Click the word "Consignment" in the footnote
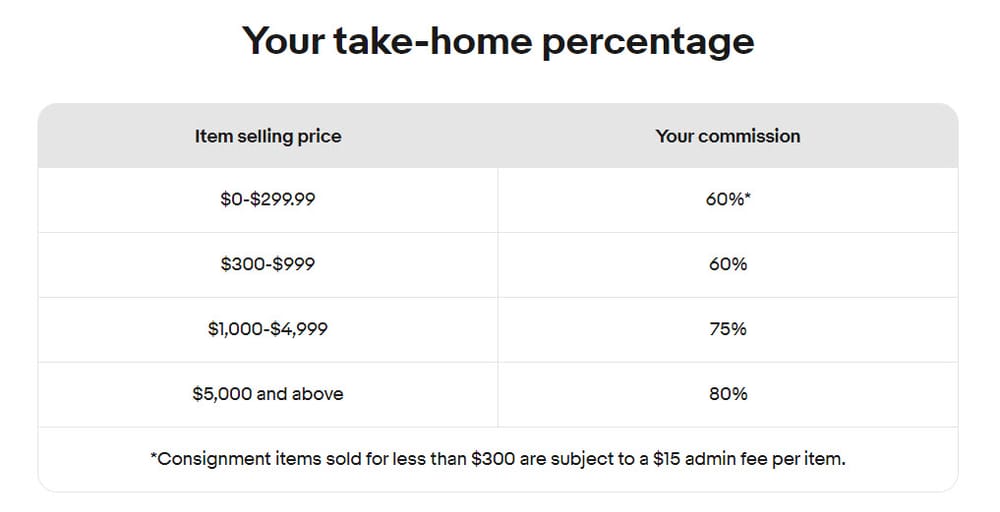This screenshot has height=512, width=1000. point(208,460)
